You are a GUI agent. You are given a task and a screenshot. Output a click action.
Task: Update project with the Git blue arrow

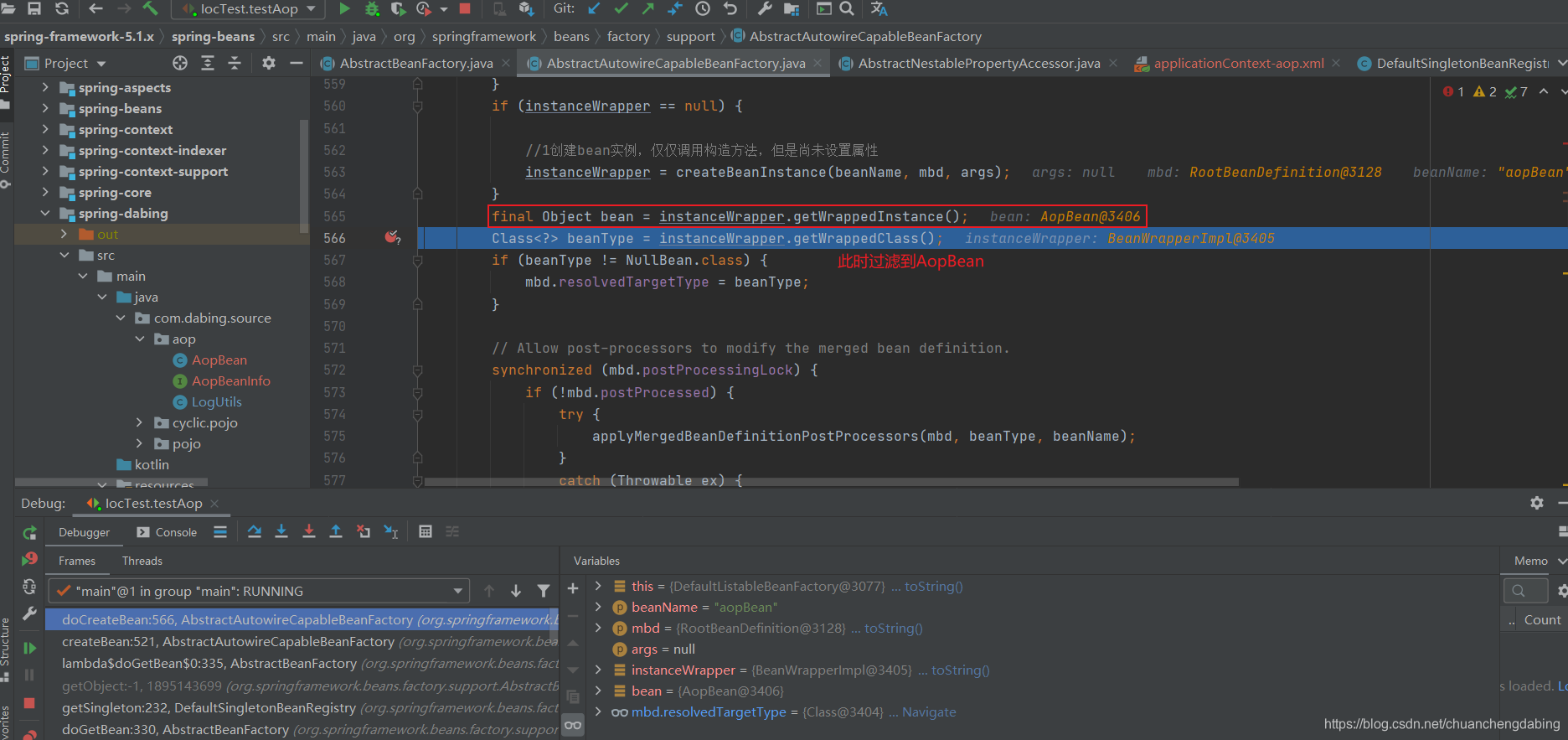click(594, 8)
